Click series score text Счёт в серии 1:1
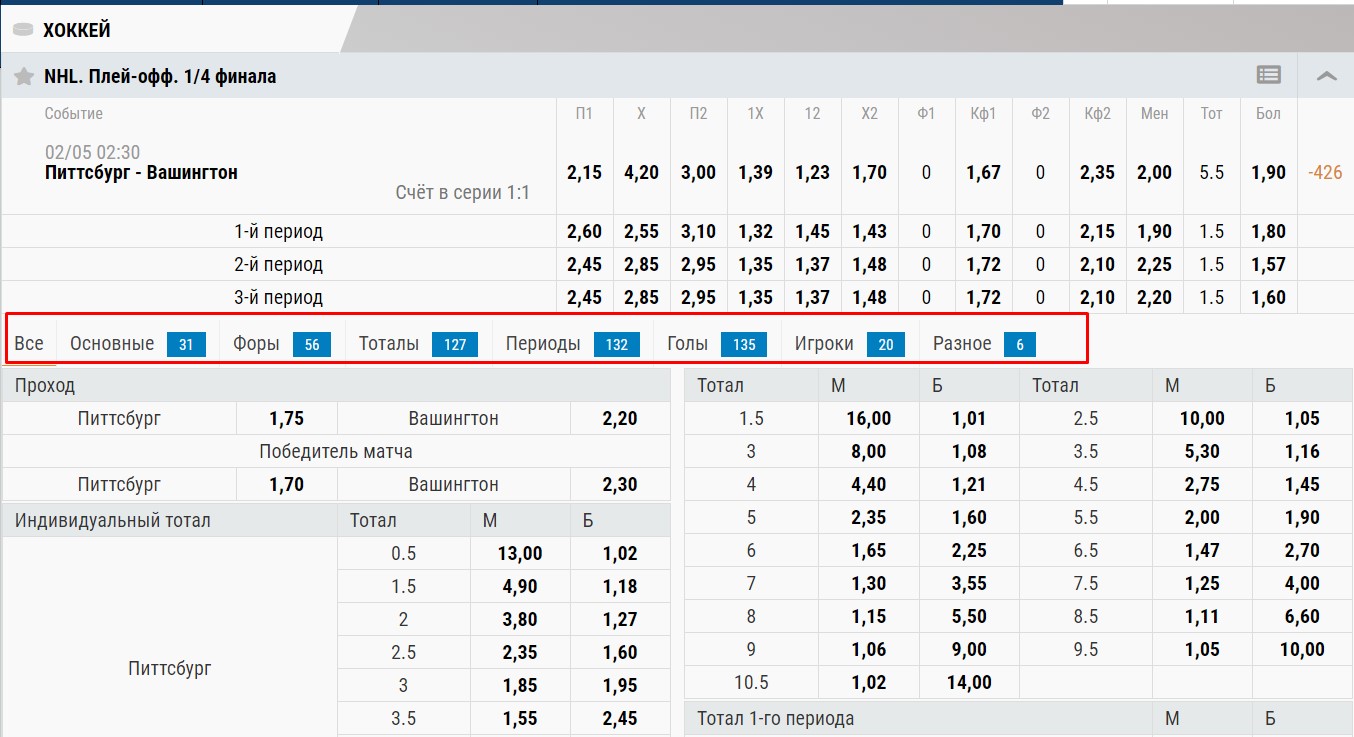Screen dimensions: 1354x737 pyautogui.click(x=462, y=193)
